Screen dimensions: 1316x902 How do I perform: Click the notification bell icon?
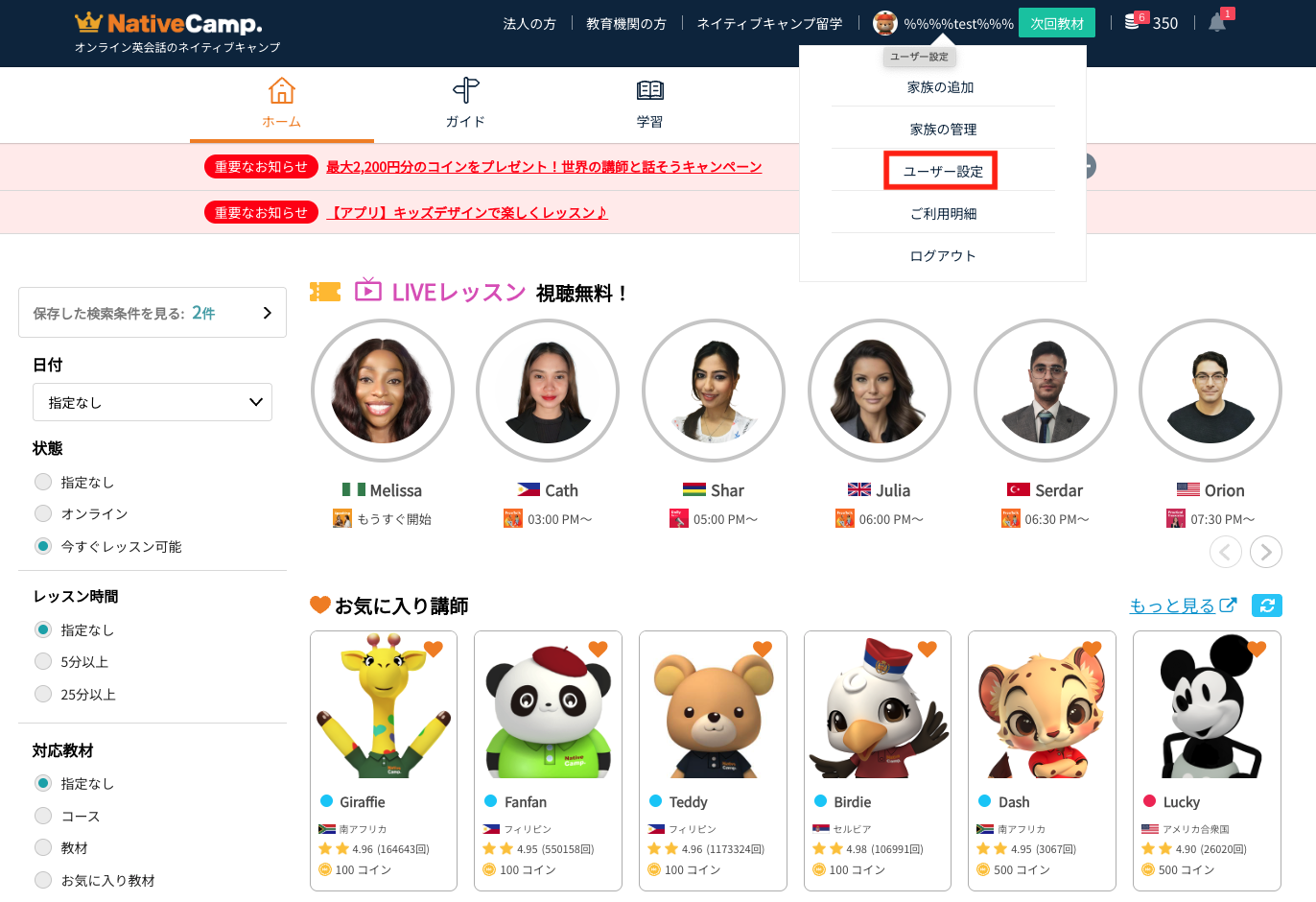tap(1217, 23)
